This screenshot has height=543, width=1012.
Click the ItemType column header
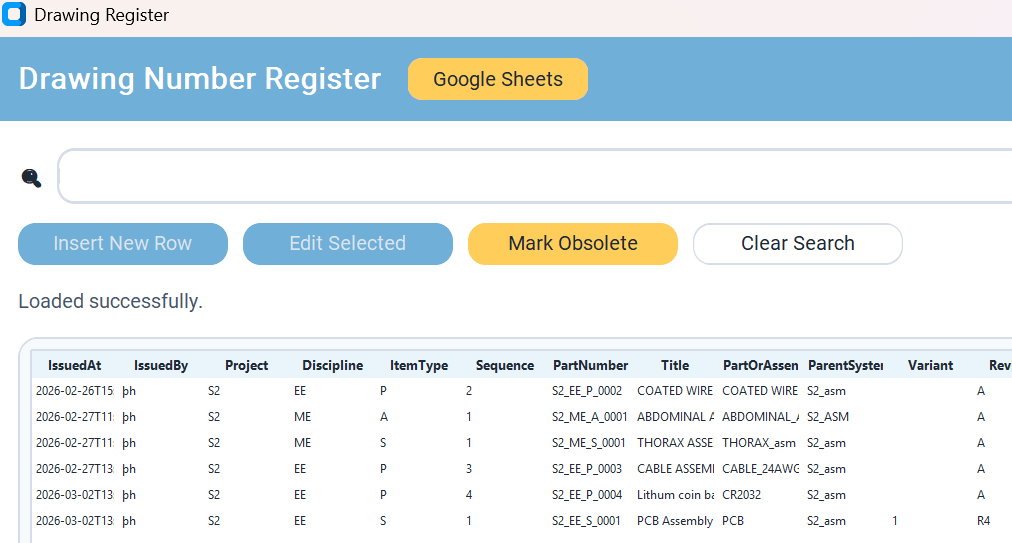coord(419,365)
